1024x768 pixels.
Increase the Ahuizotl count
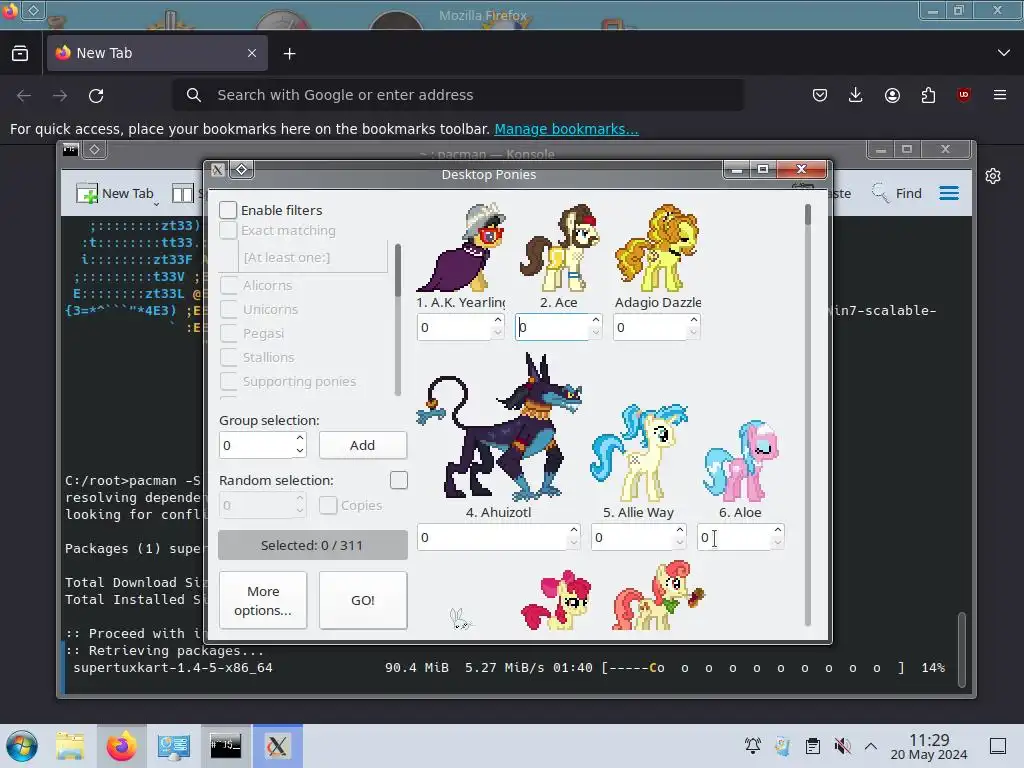tap(573, 530)
